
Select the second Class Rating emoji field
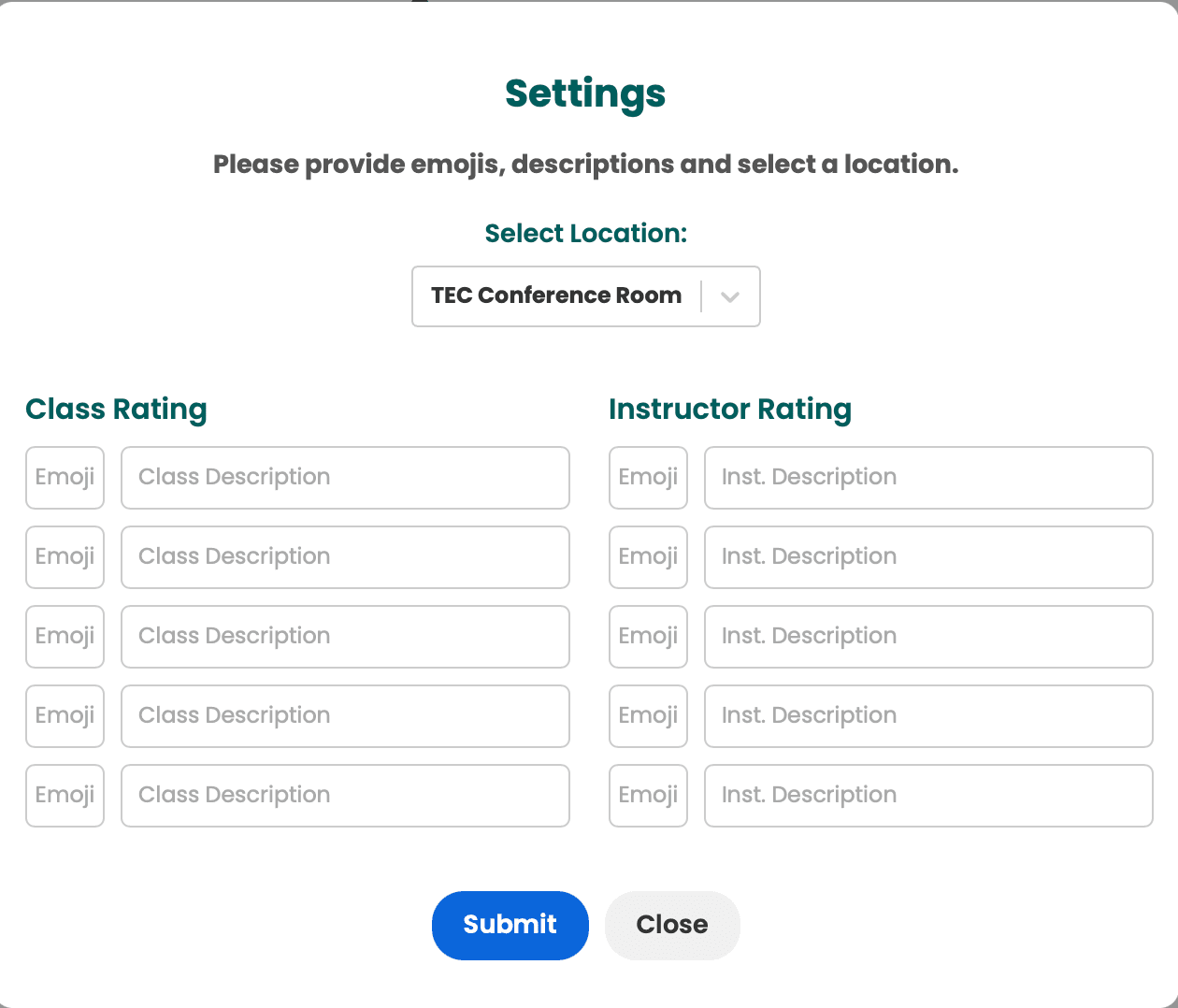click(65, 557)
